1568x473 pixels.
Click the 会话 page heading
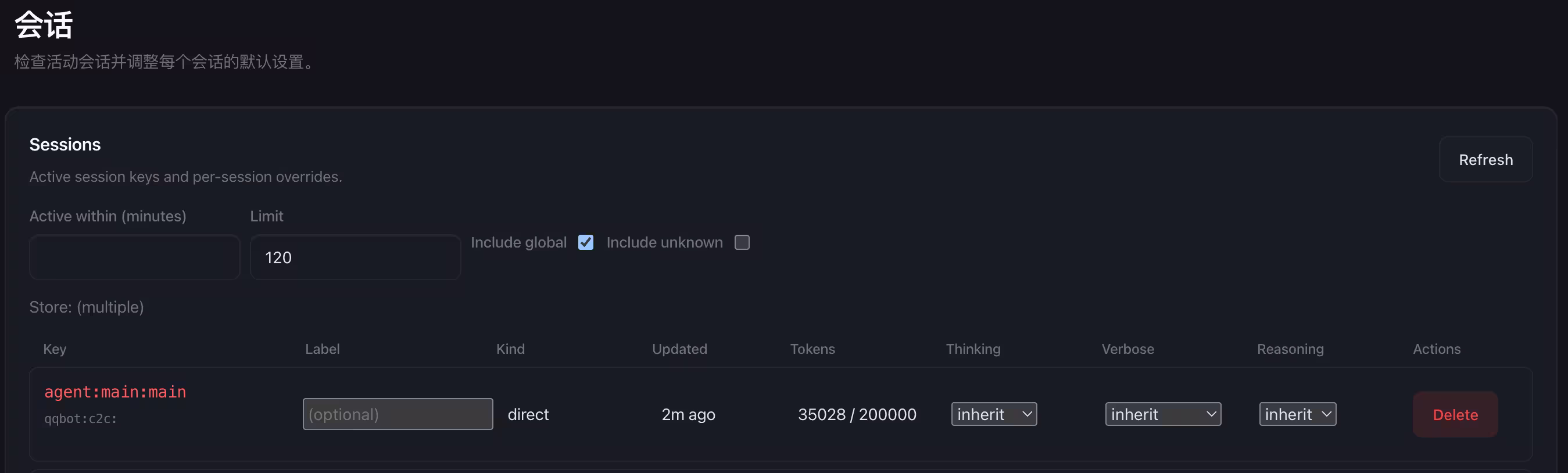pos(44,25)
